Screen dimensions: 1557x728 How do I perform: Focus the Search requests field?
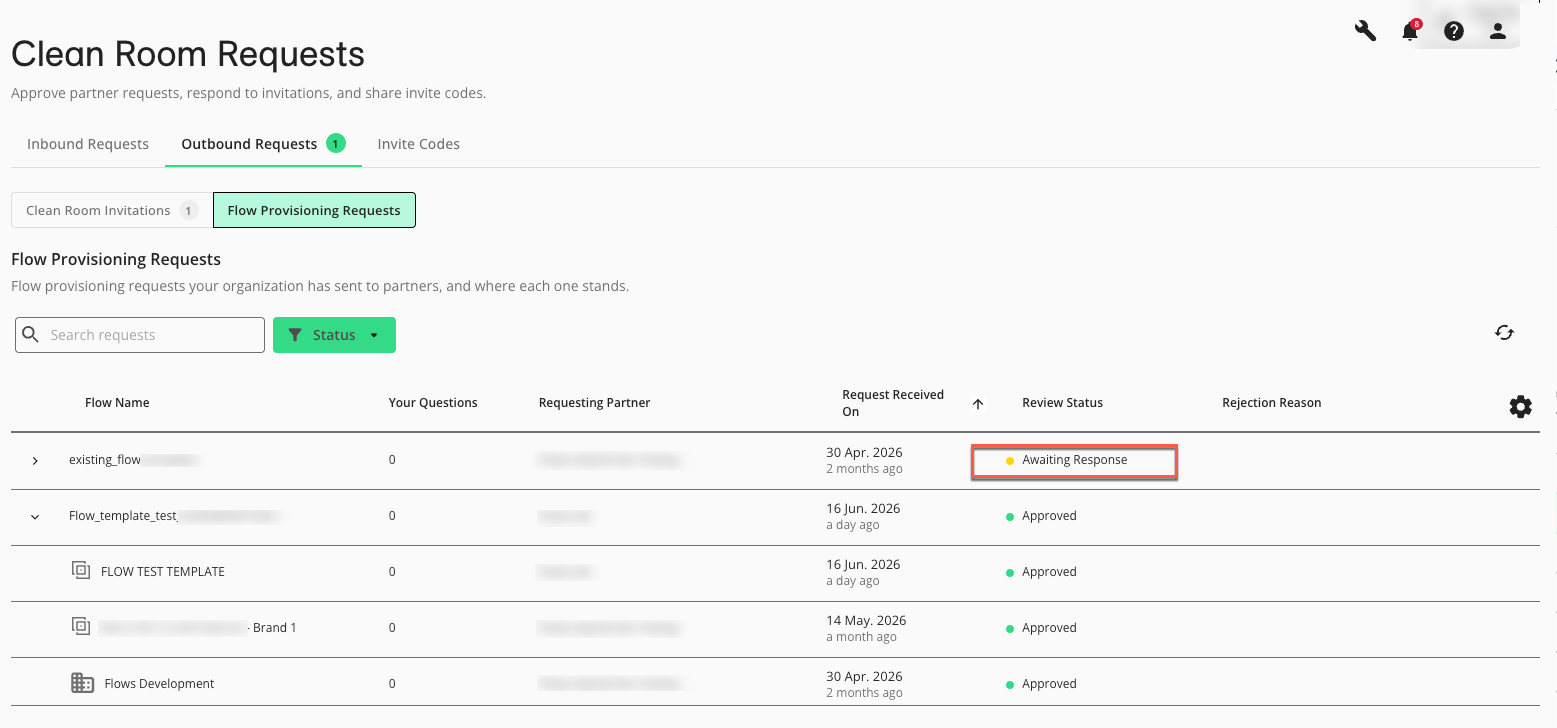140,335
